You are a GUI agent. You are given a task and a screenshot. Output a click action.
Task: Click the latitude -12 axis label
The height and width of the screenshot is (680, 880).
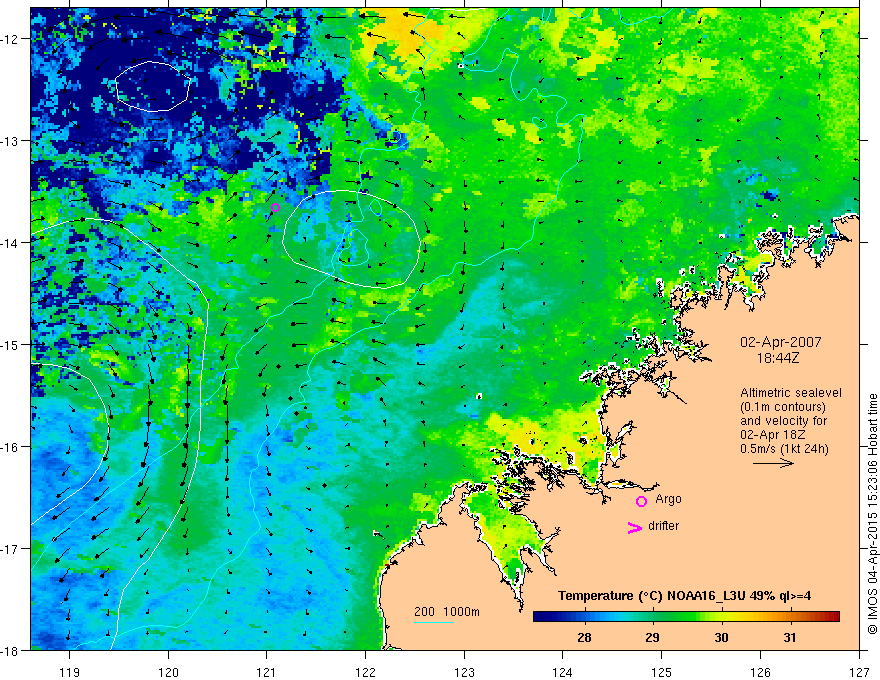11,39
